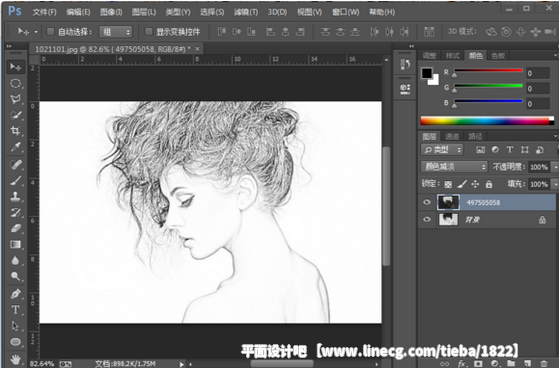
Task: Filter layers by smart object icon
Action: (x=540, y=150)
